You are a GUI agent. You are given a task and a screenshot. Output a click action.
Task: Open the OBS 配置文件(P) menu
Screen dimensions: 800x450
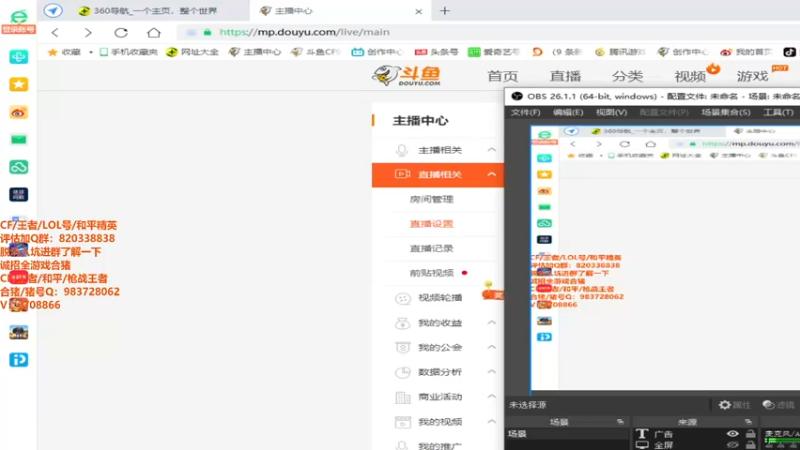pyautogui.click(x=664, y=112)
